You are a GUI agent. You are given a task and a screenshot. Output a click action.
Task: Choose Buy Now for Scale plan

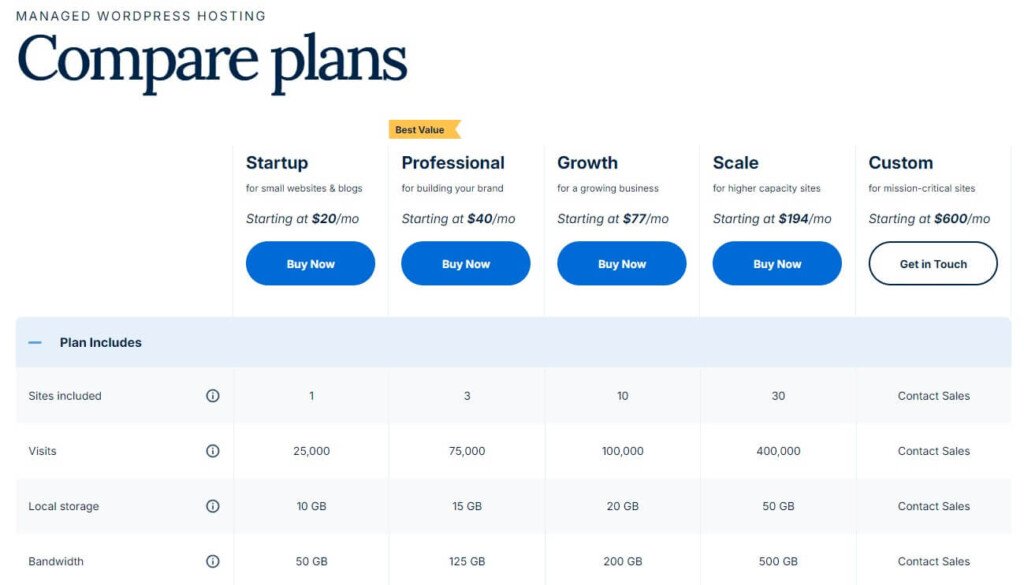click(777, 264)
